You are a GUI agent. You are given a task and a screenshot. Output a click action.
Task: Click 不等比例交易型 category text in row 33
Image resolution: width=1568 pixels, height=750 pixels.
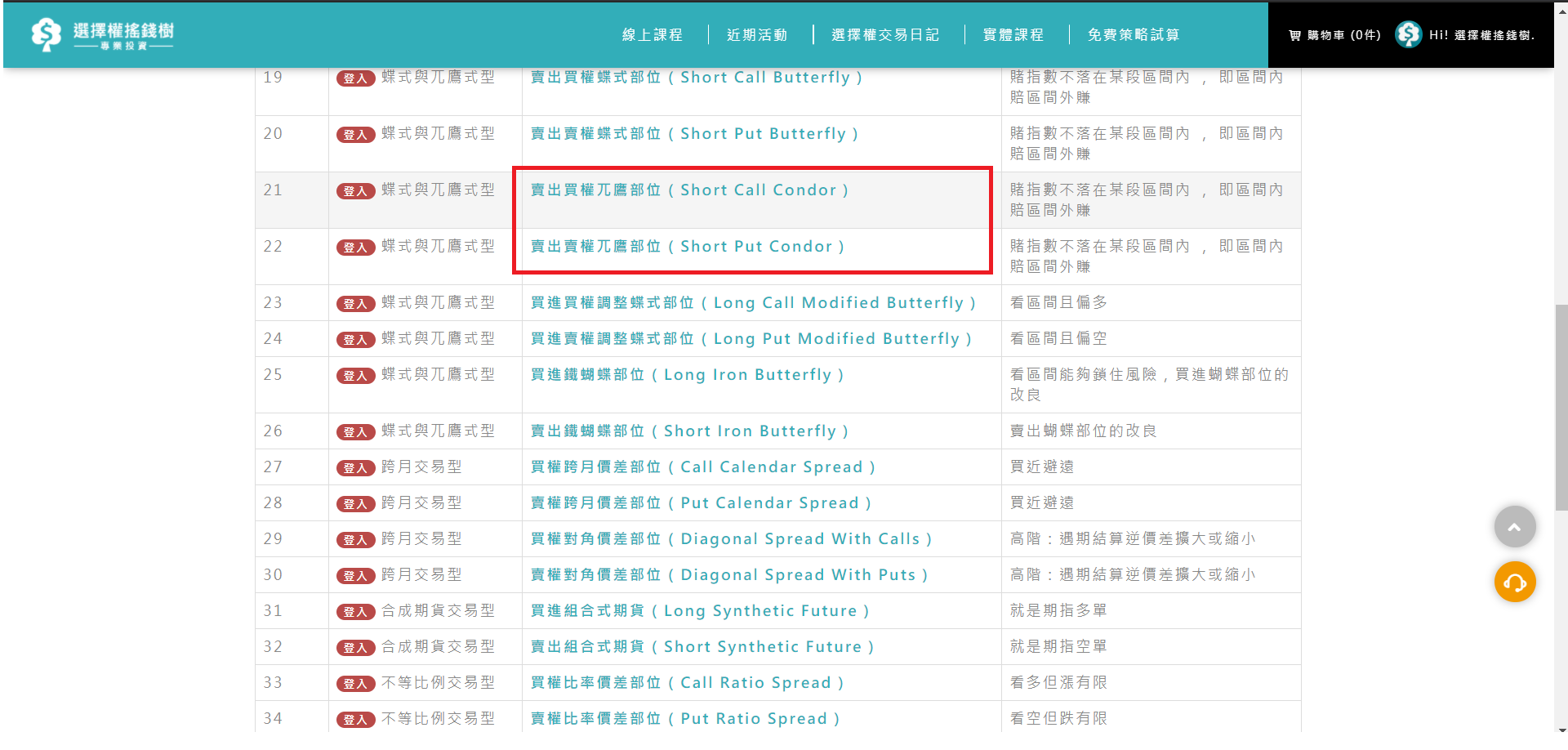click(438, 682)
